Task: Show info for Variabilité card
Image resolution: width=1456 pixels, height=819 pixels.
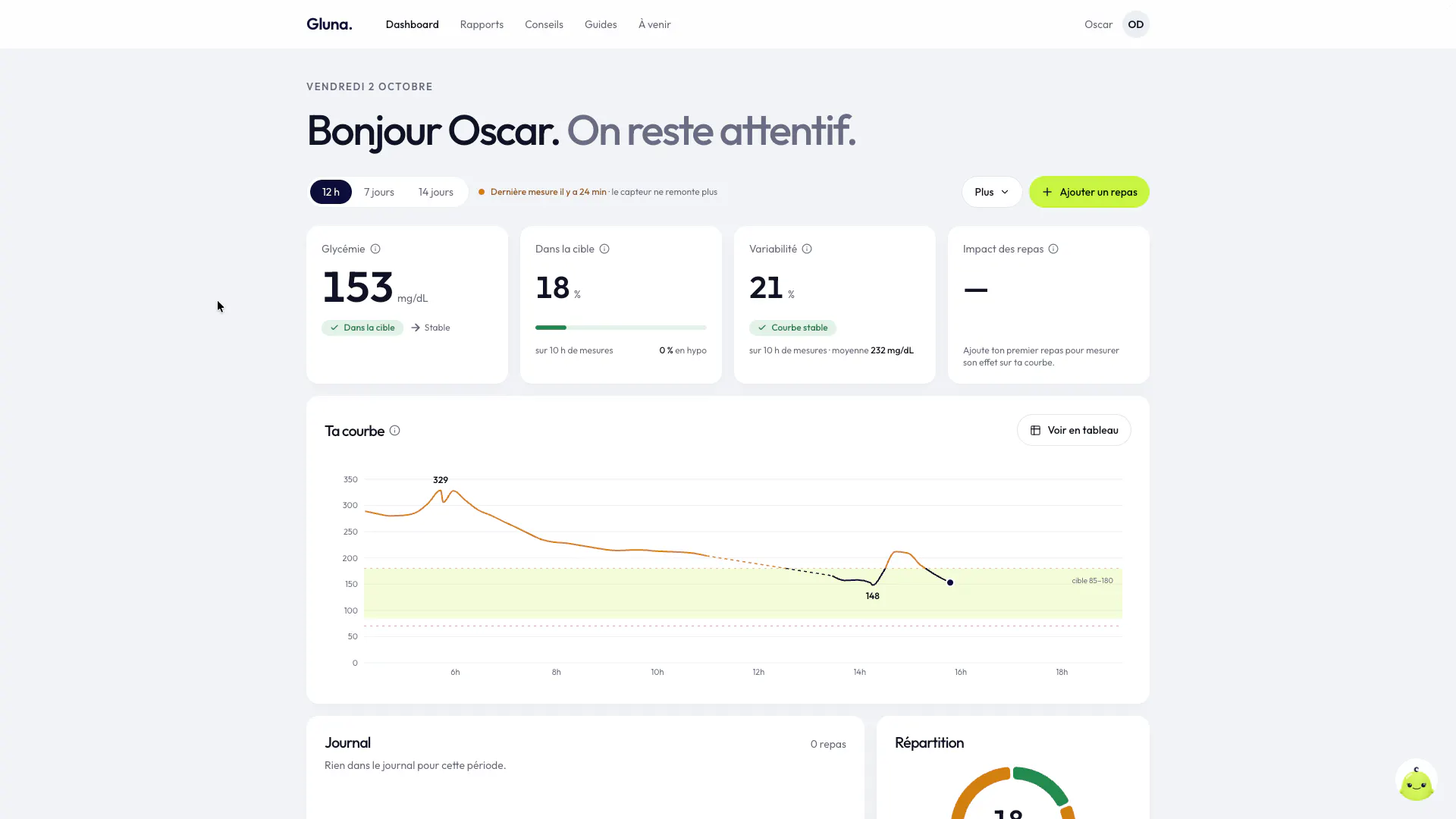Action: 807,249
